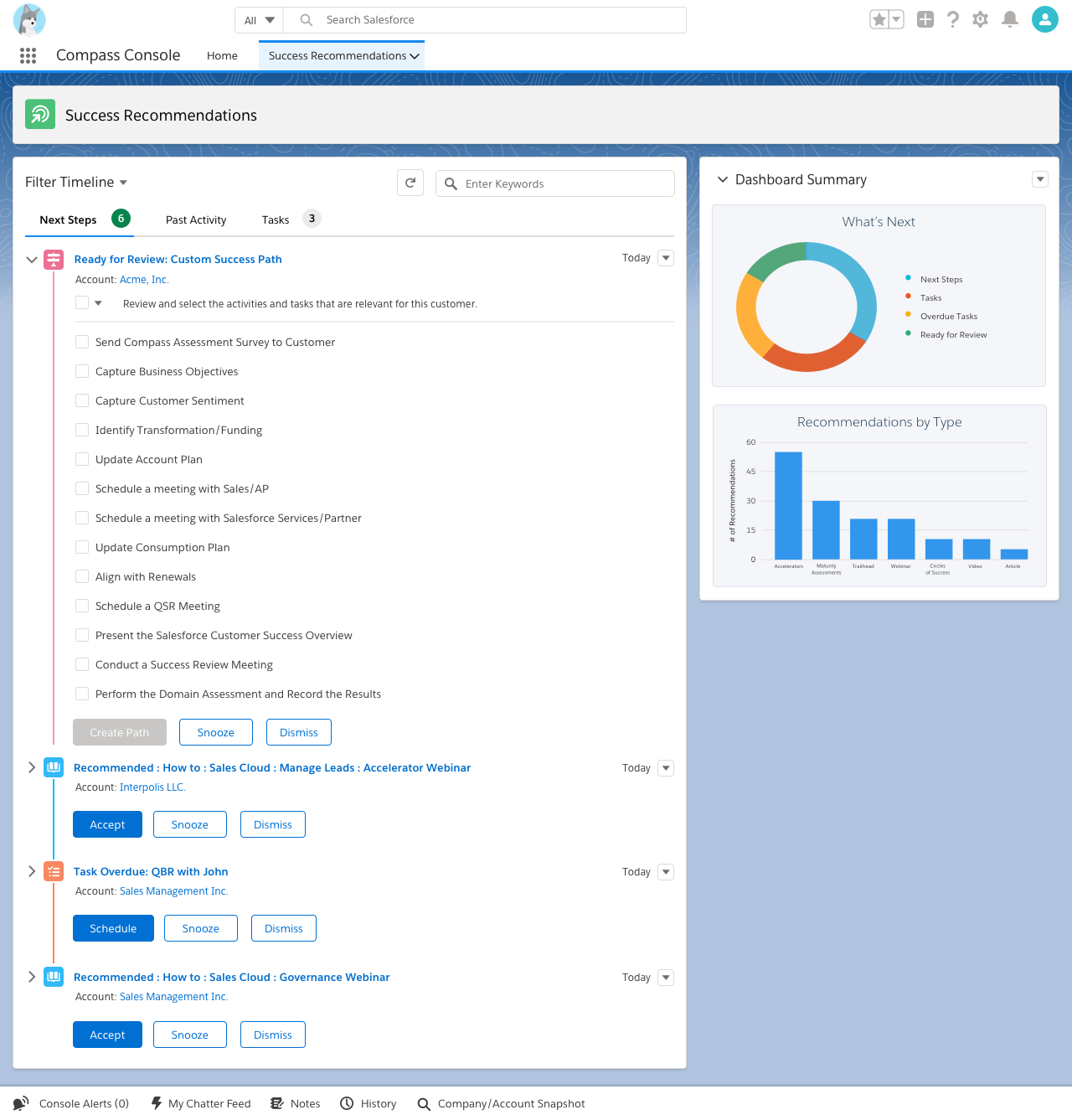Open the App Launcher grid icon
Viewport: 1072px width, 1120px height.
[x=28, y=55]
